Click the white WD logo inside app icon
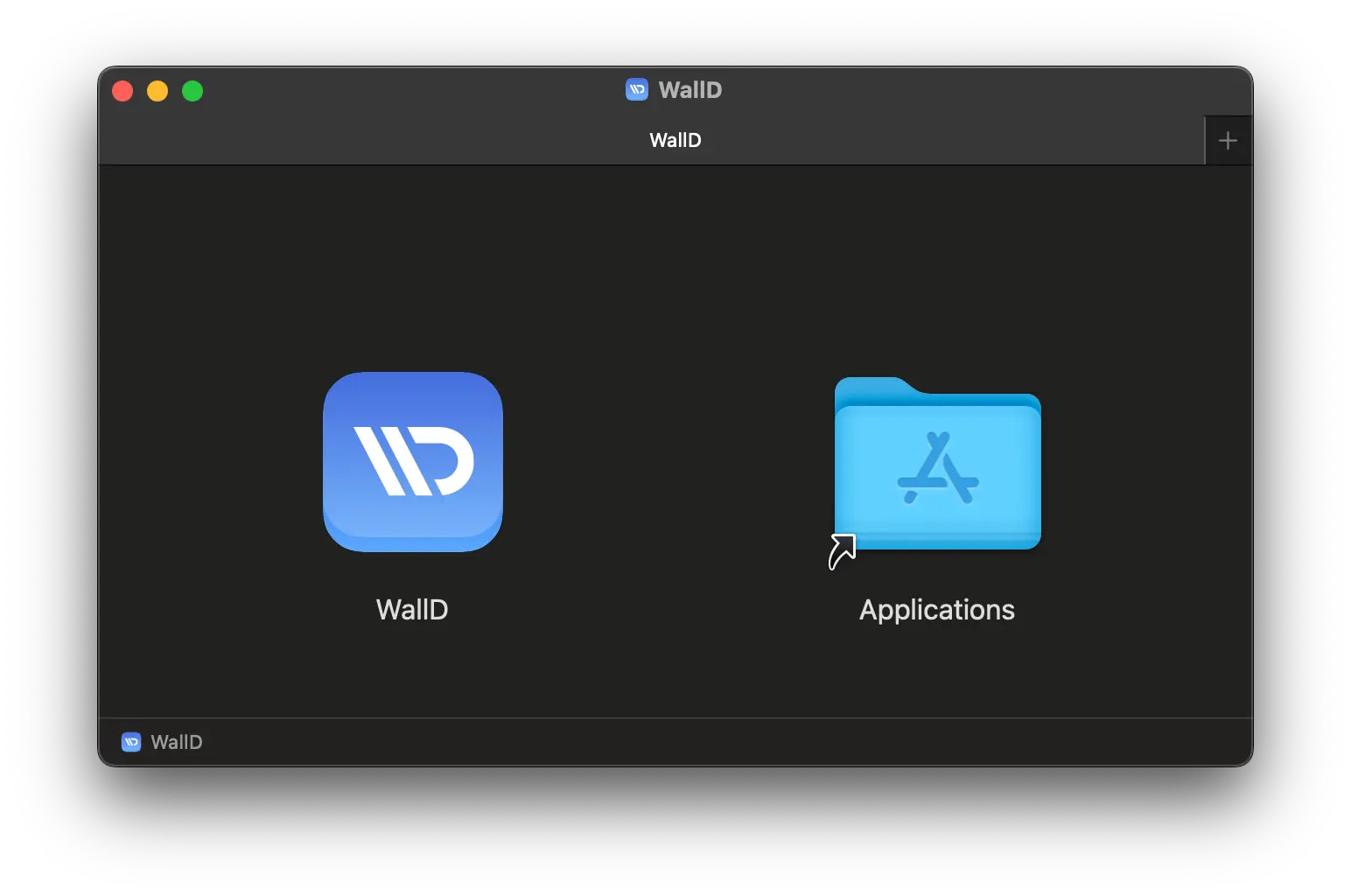Viewport: 1351px width, 896px height. pyautogui.click(x=413, y=460)
